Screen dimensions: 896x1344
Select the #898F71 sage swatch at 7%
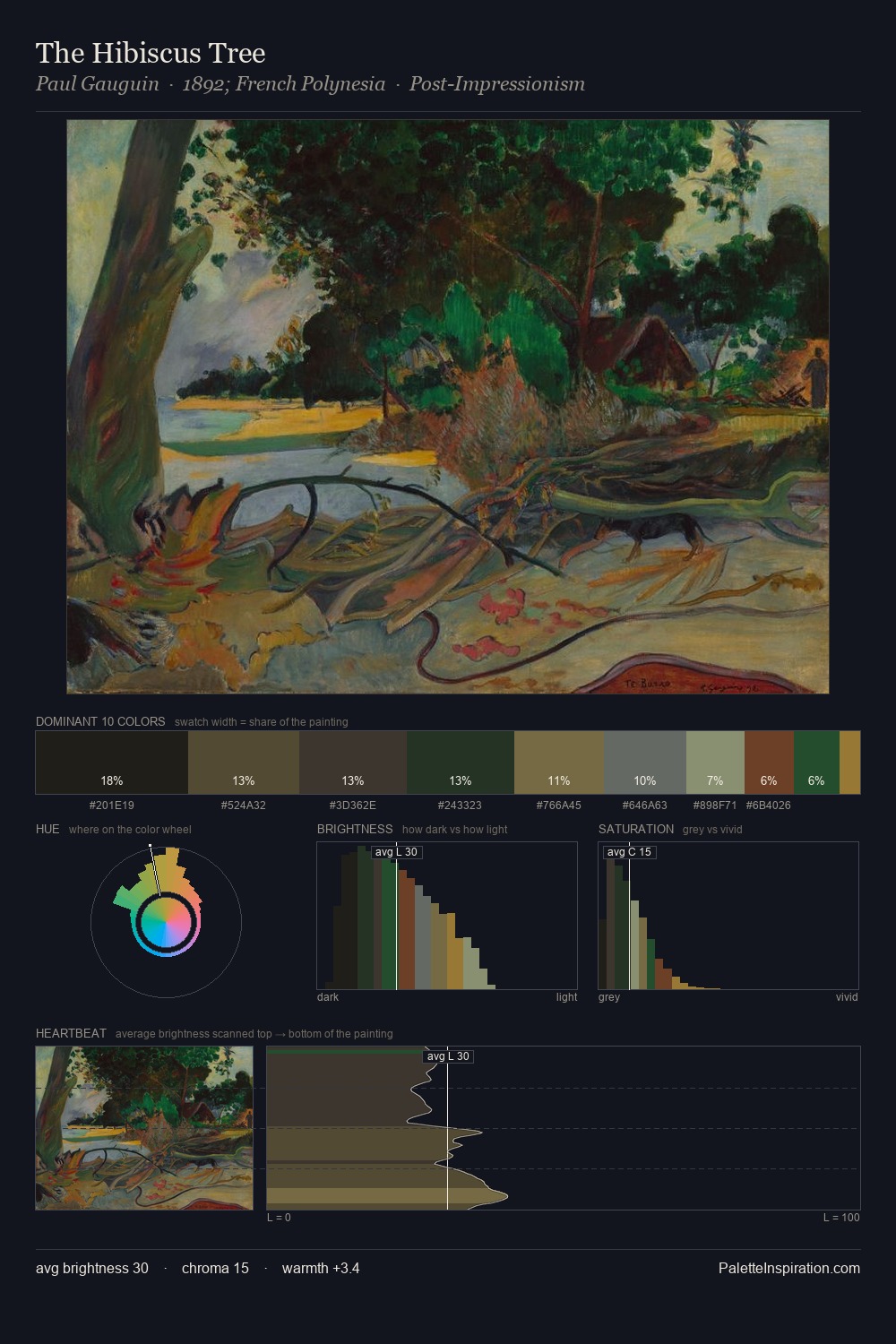715,762
